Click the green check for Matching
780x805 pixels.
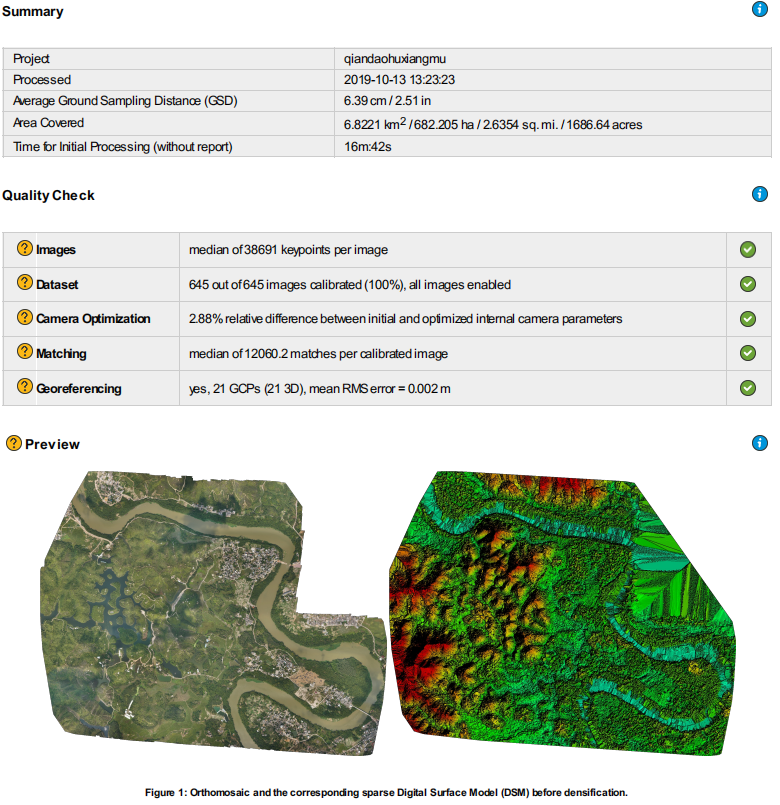tap(747, 353)
